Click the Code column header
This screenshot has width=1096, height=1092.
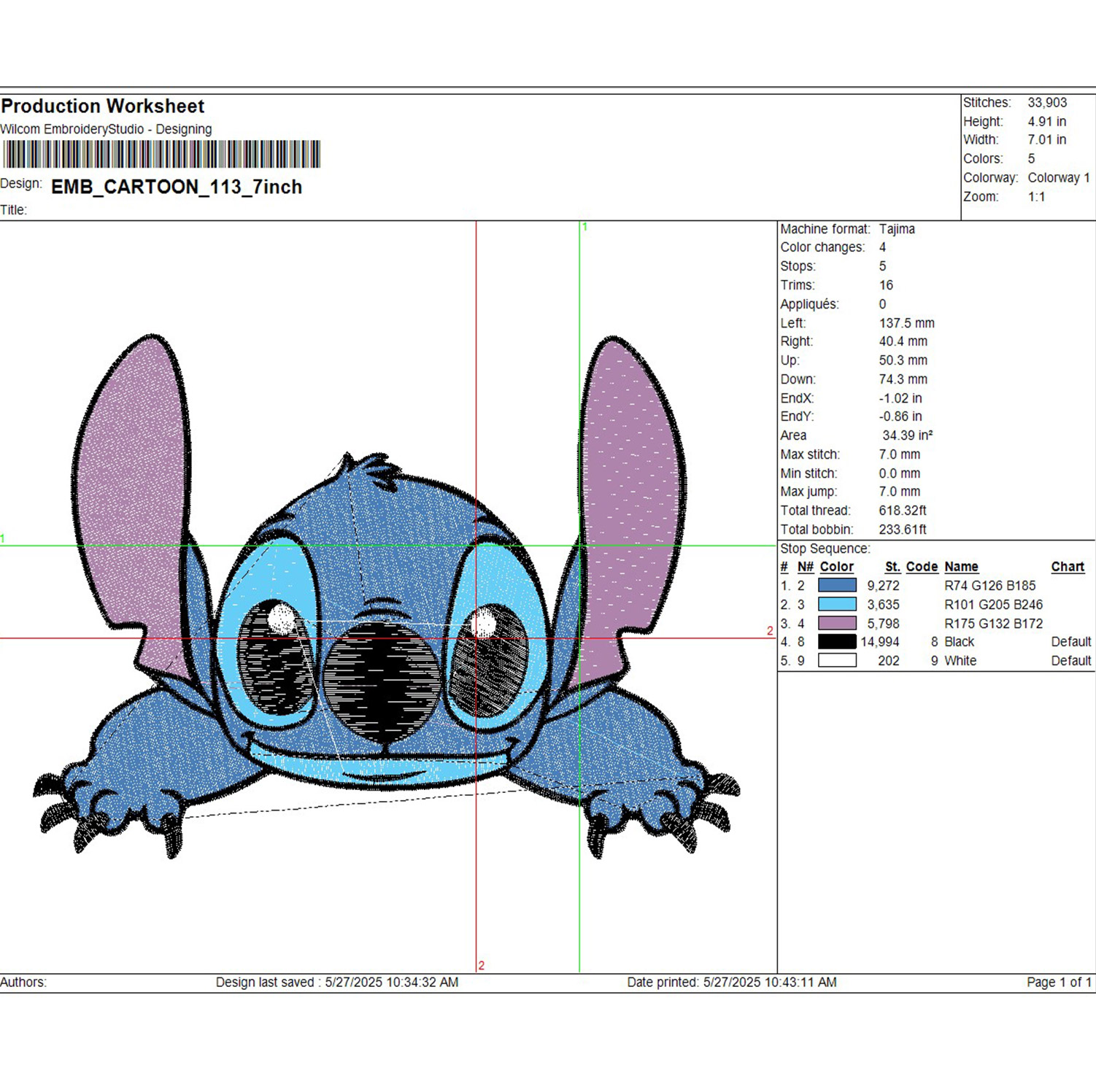(922, 567)
